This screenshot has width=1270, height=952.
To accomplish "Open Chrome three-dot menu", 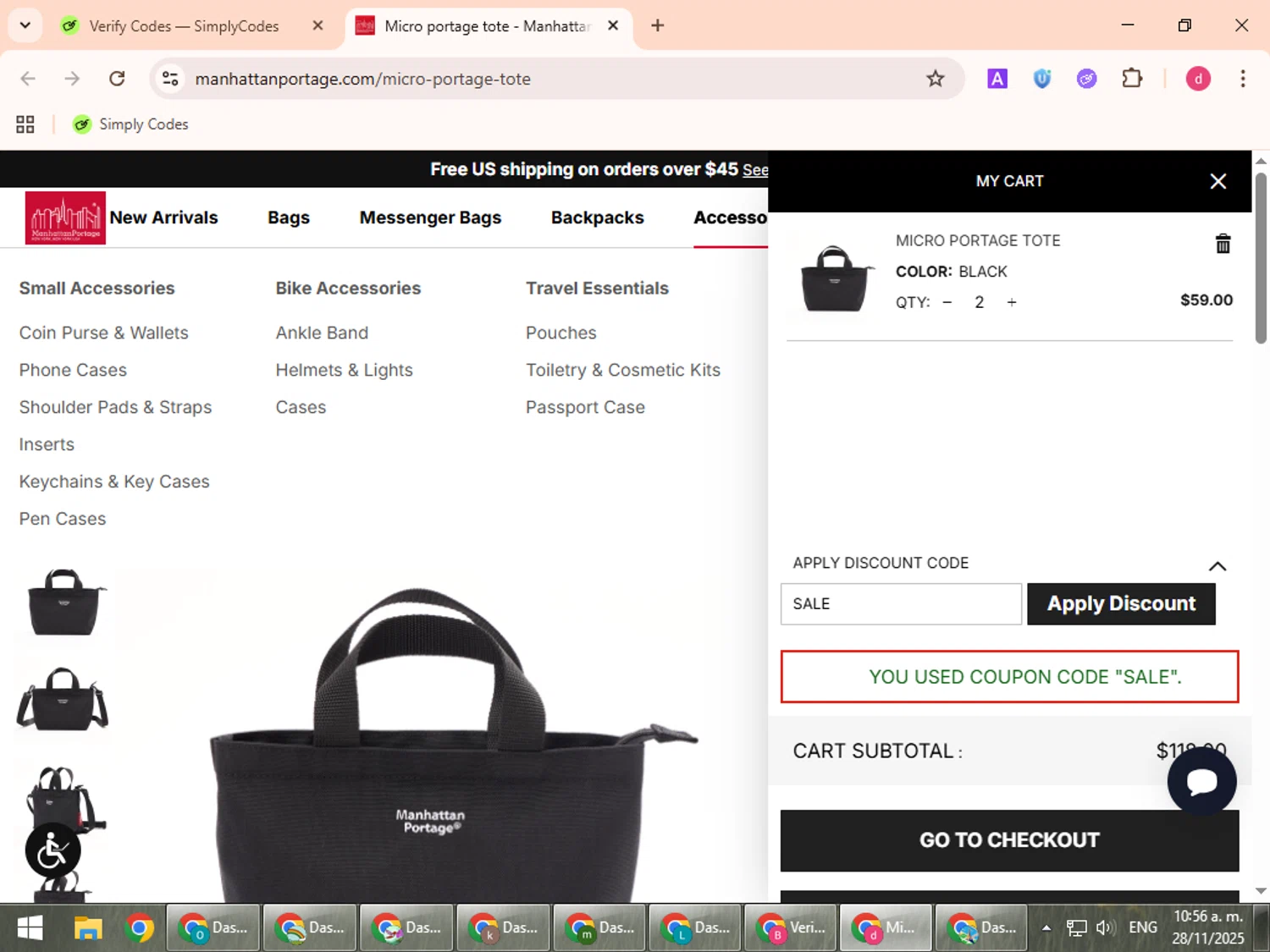I will (x=1242, y=79).
